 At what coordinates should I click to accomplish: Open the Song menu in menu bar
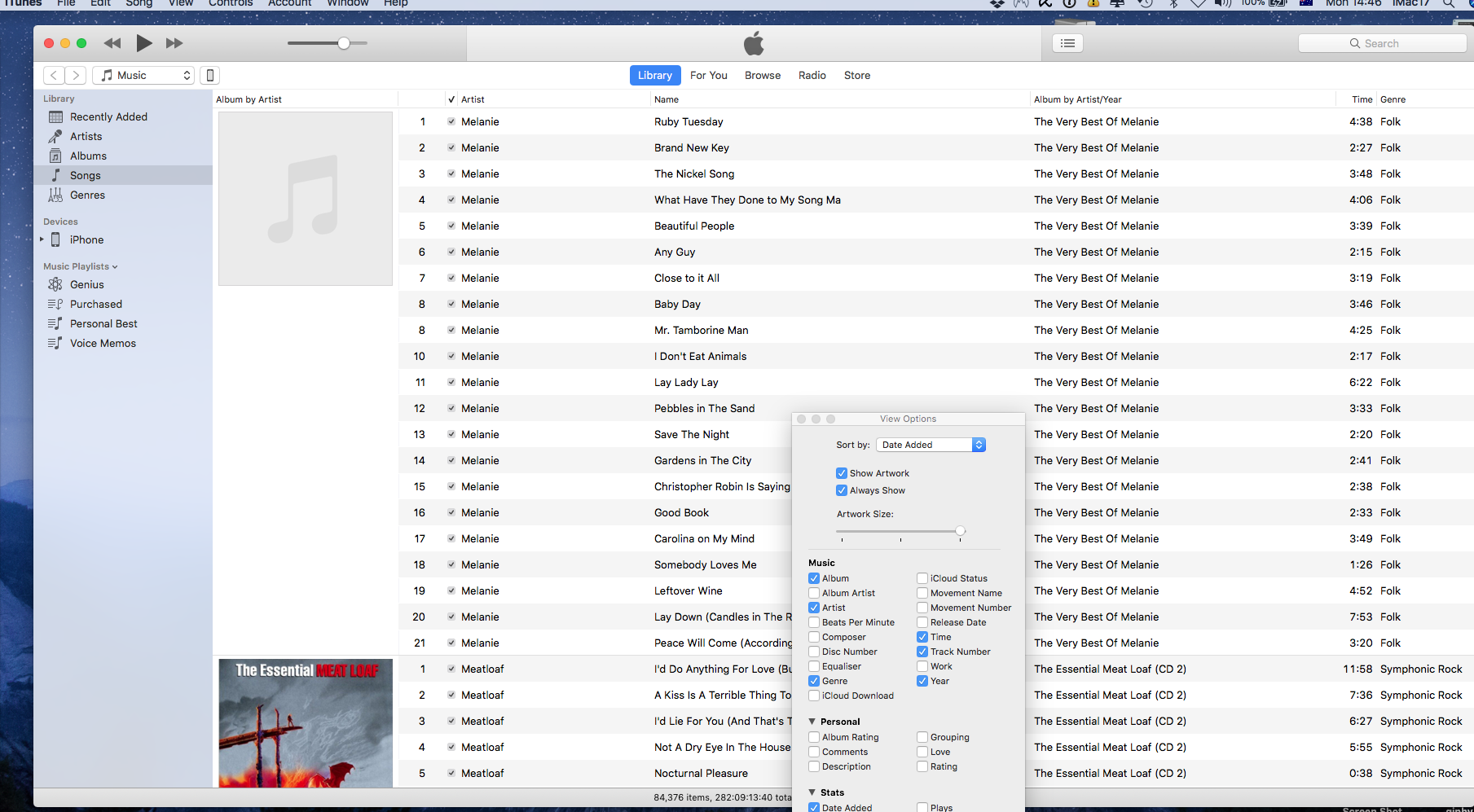tap(139, 3)
